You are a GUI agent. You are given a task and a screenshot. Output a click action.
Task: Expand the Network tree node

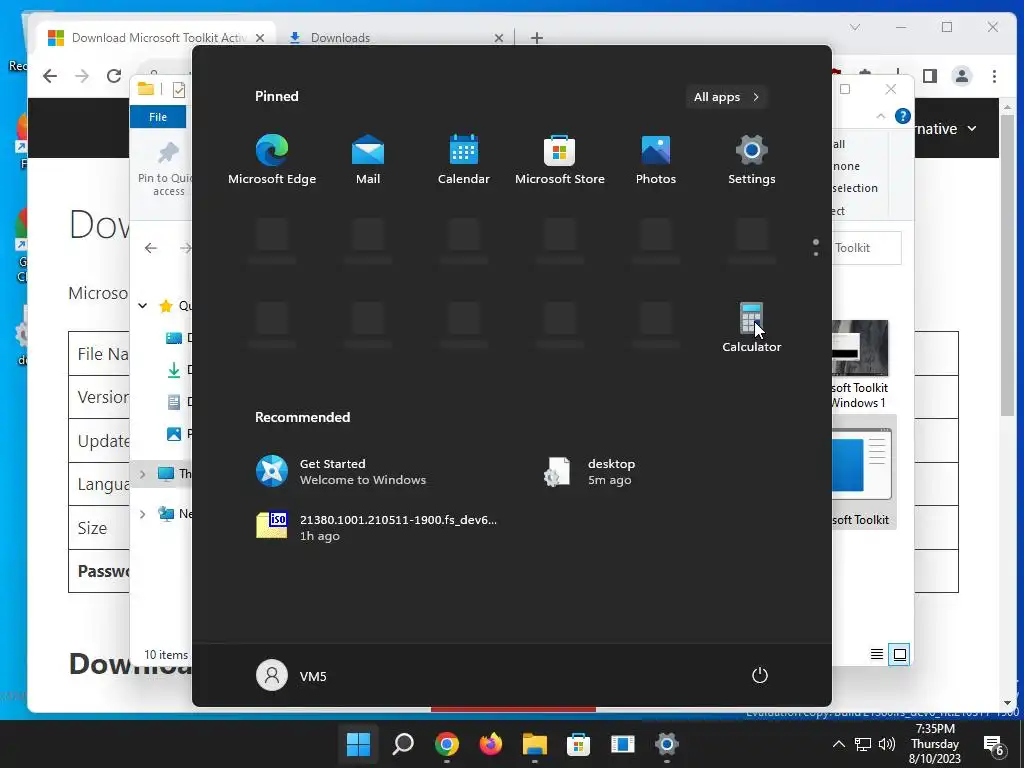tap(142, 514)
